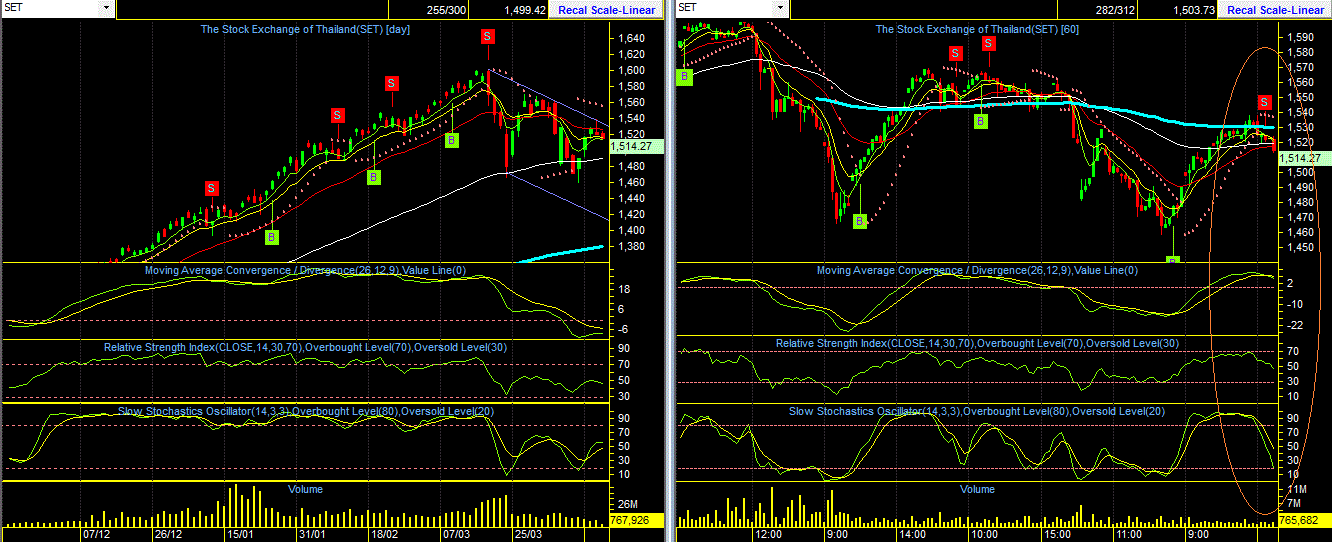1332x542 pixels.
Task: Click the 07/12 date label on daily time axis
Action: [96, 535]
